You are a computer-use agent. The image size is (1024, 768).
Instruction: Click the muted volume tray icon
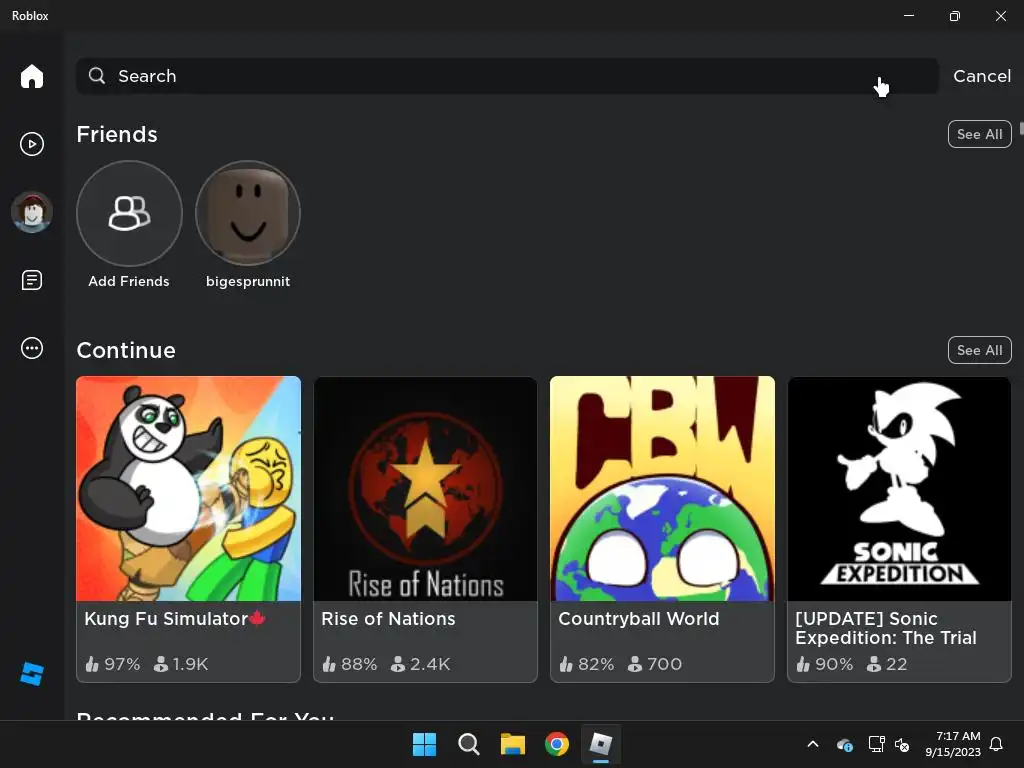click(x=902, y=744)
